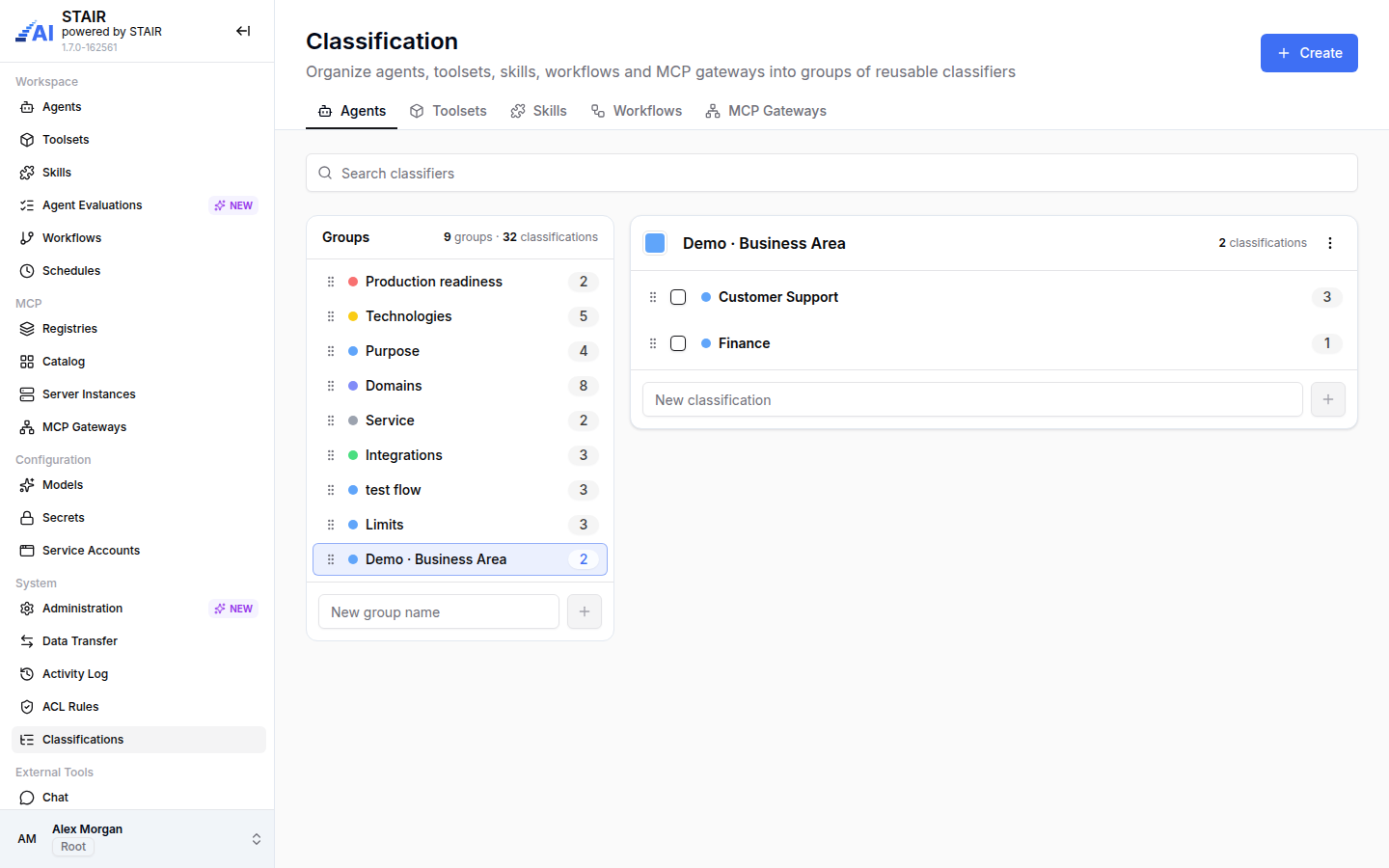Check the Finance checkbox

click(678, 343)
